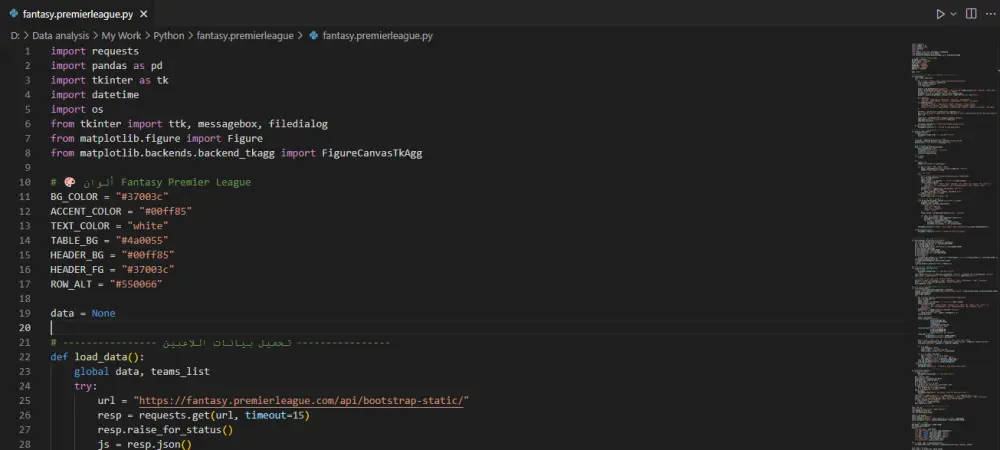
Task: Open the fantasy.premierleague.py file breadcrumb
Action: (x=378, y=36)
